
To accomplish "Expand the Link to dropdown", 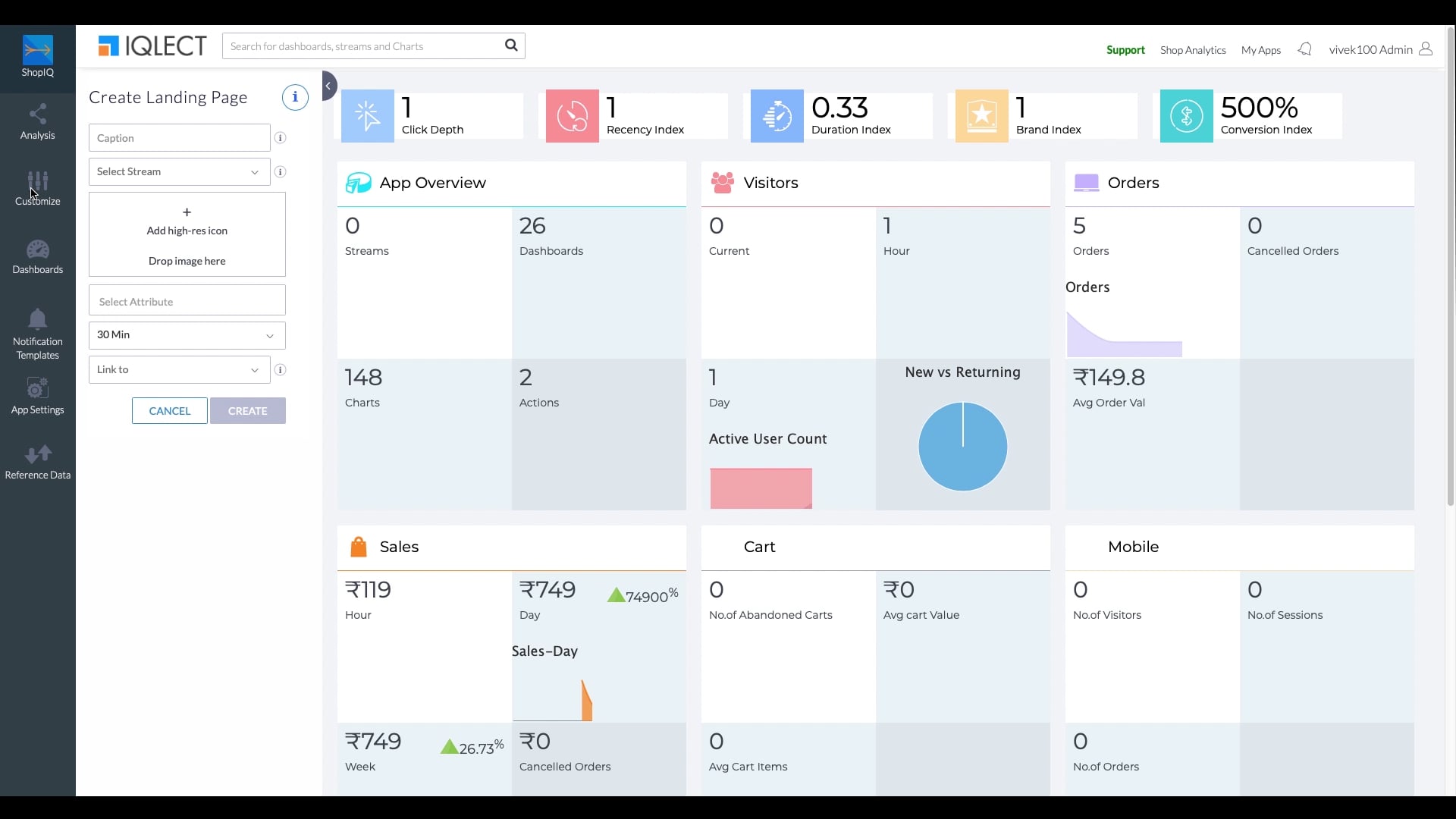I will [180, 370].
